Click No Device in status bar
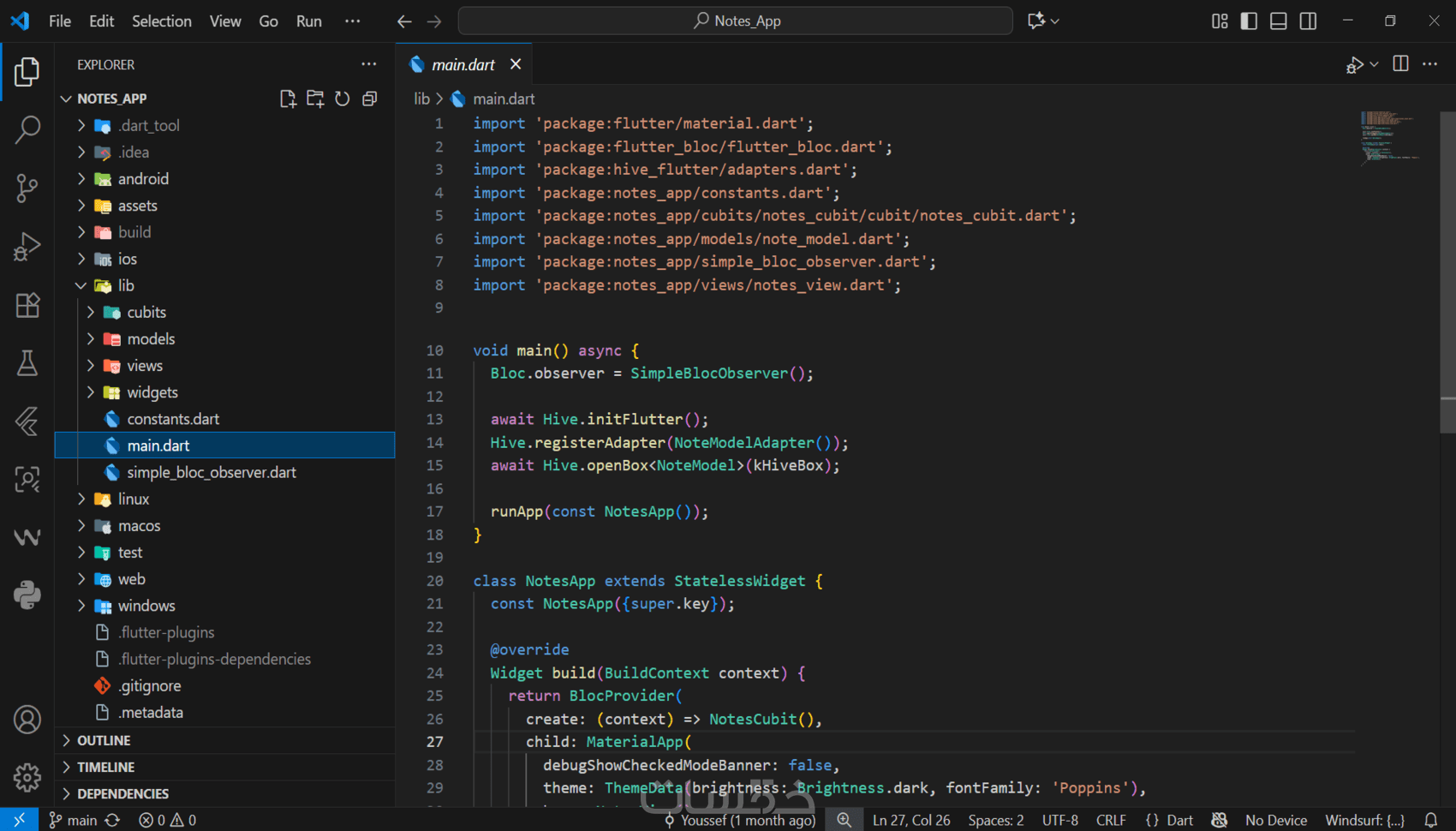The height and width of the screenshot is (831, 1456). pyautogui.click(x=1275, y=820)
